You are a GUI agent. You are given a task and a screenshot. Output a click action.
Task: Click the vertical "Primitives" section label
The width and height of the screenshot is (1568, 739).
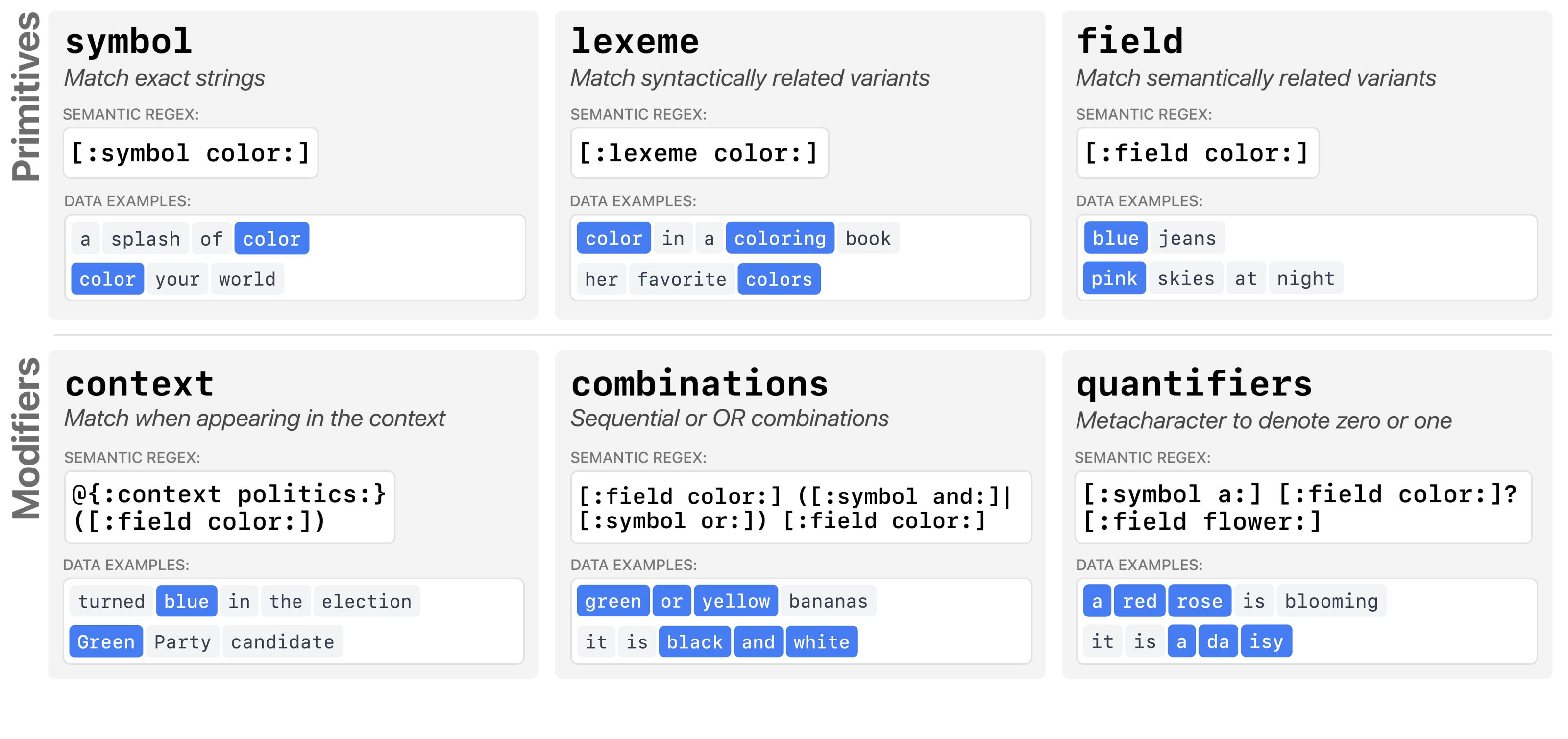tap(26, 98)
